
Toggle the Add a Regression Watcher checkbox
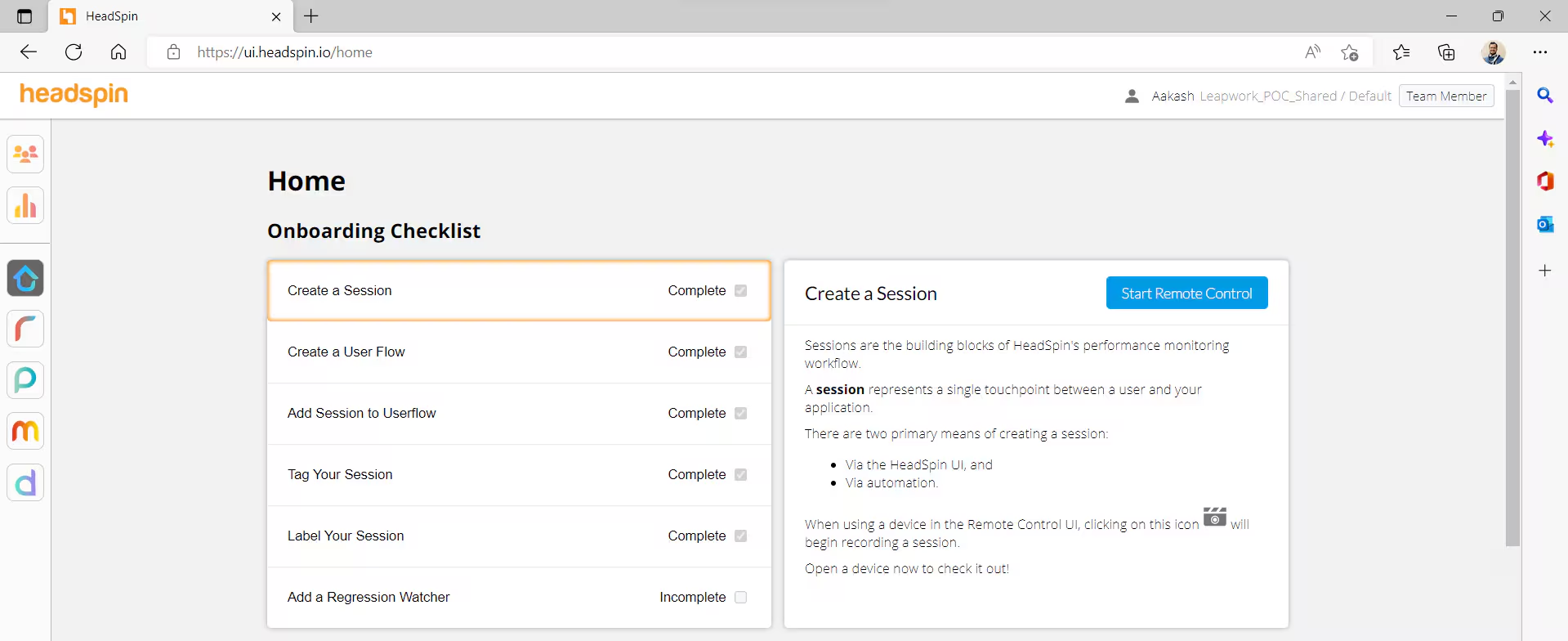click(x=740, y=598)
